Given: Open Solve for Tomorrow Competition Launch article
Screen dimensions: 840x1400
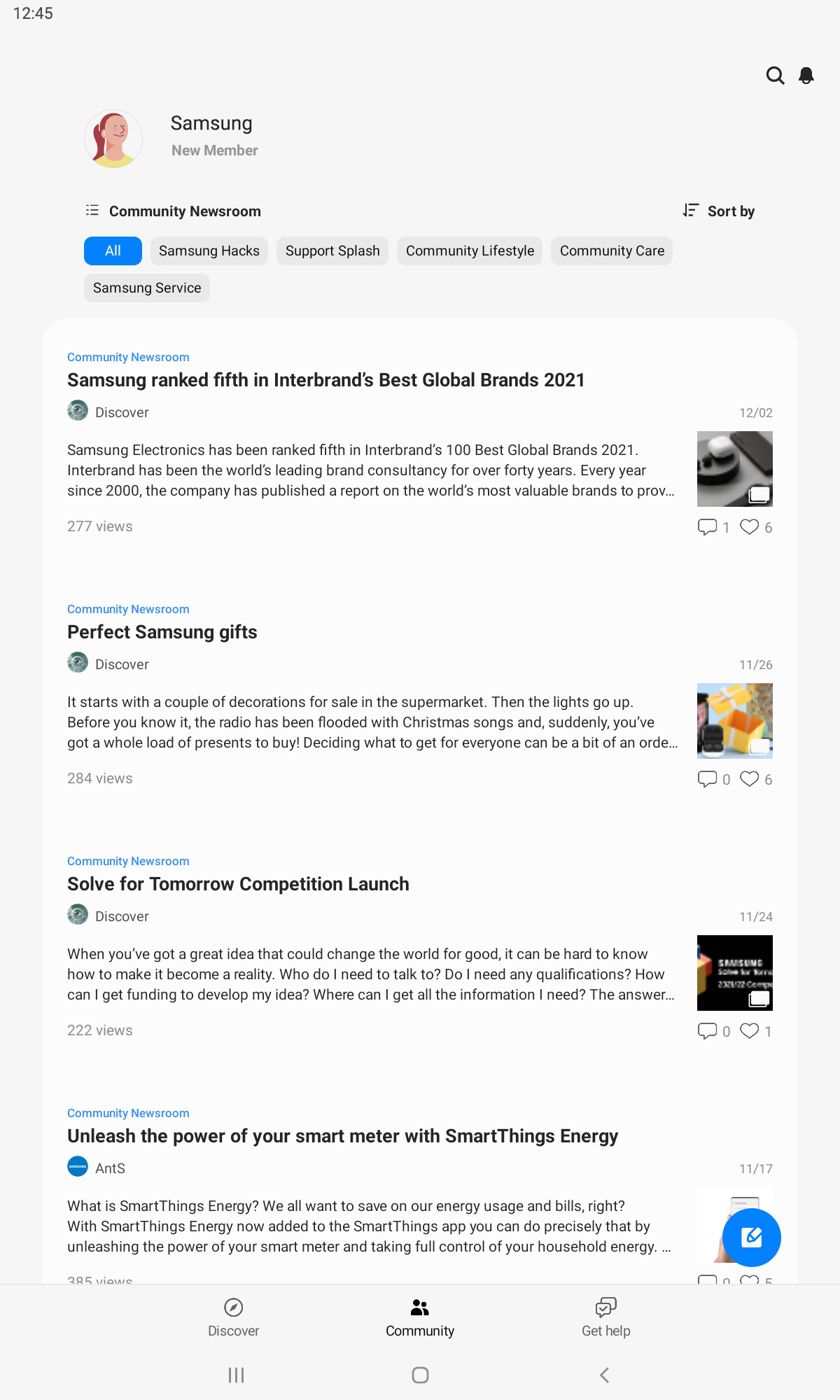Looking at the screenshot, I should pos(238,884).
